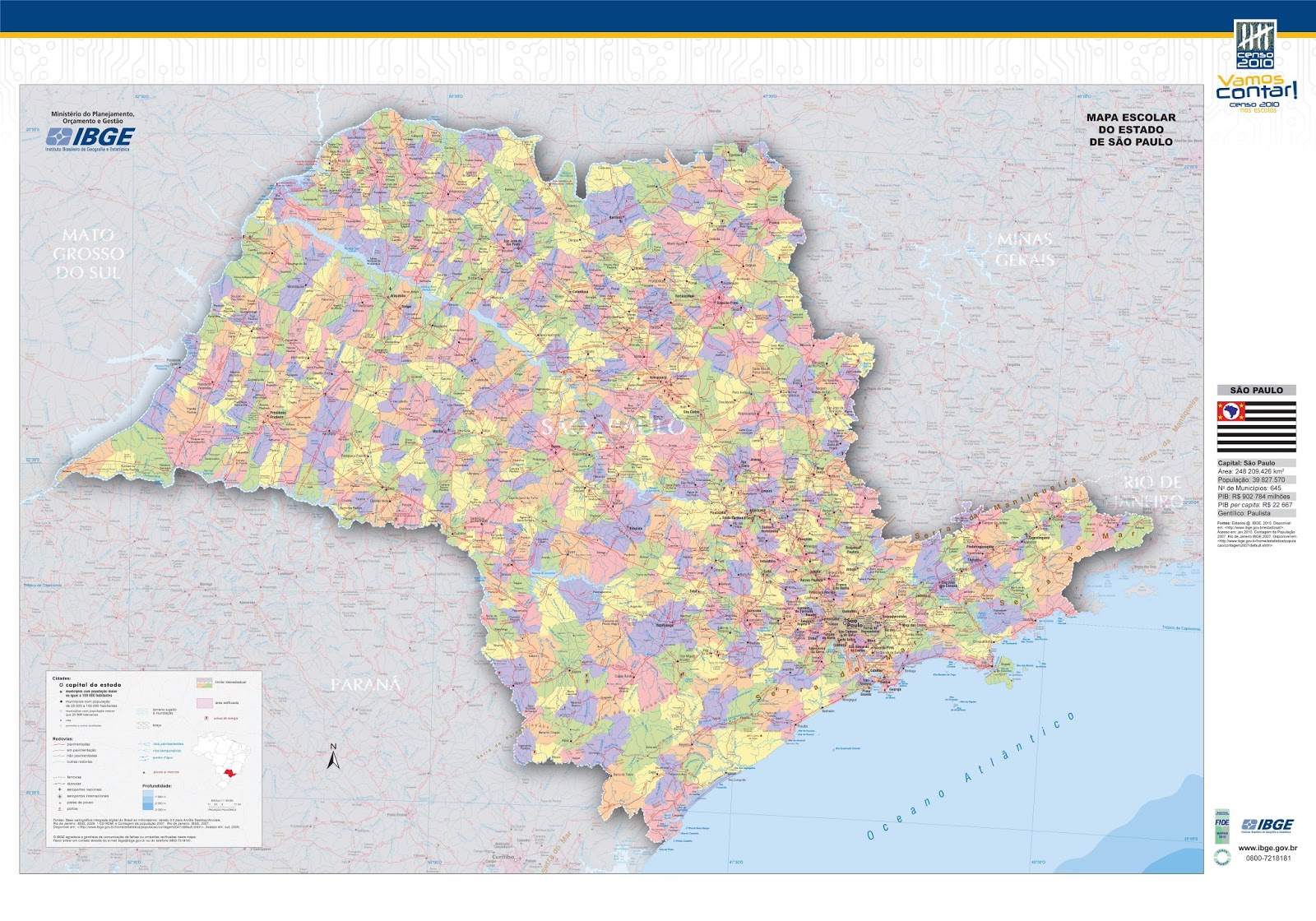The height and width of the screenshot is (921, 1316).
Task: Expand the Profundidade depth section
Action: click(x=157, y=786)
